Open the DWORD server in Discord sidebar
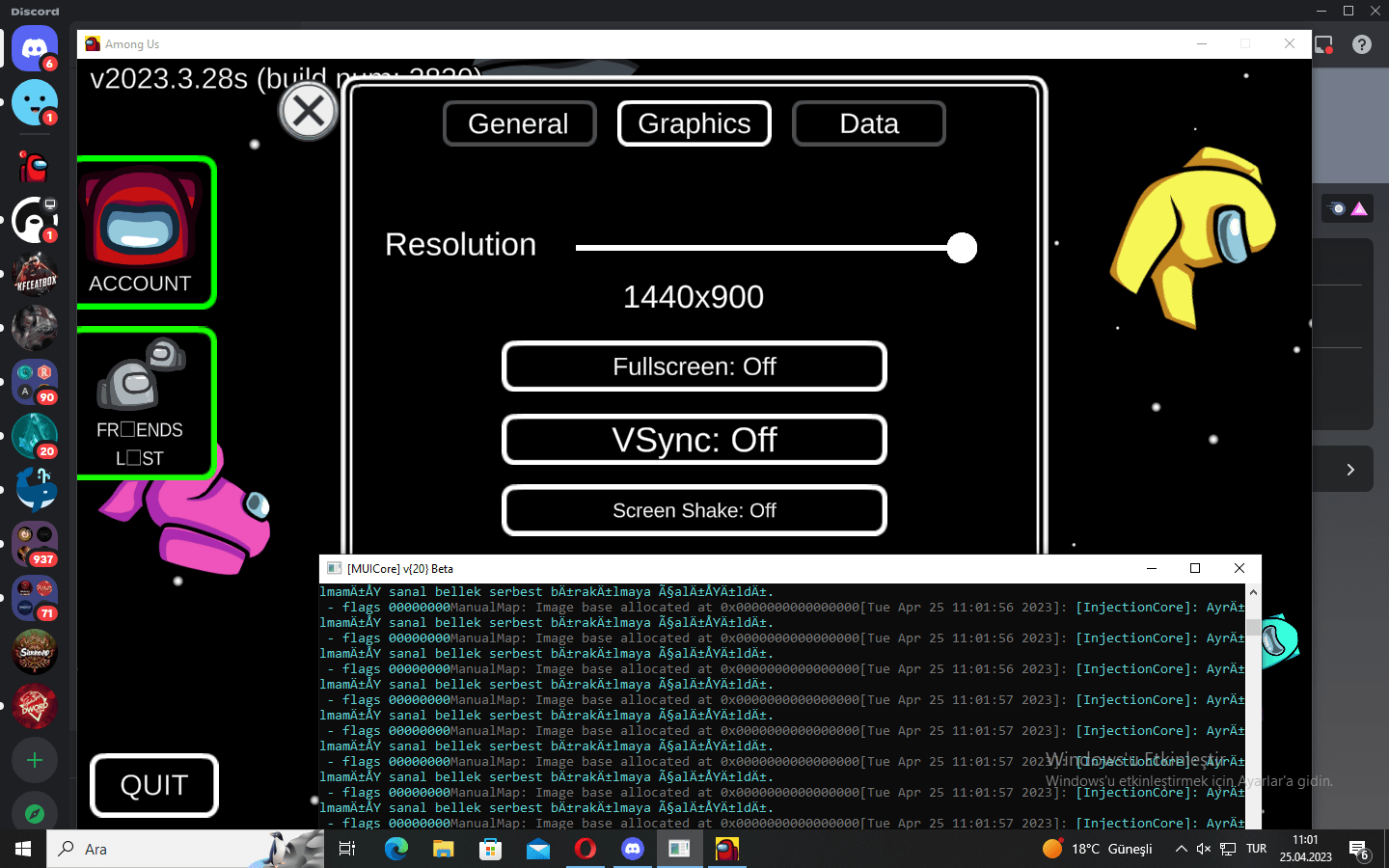This screenshot has width=1389, height=868. 35,706
